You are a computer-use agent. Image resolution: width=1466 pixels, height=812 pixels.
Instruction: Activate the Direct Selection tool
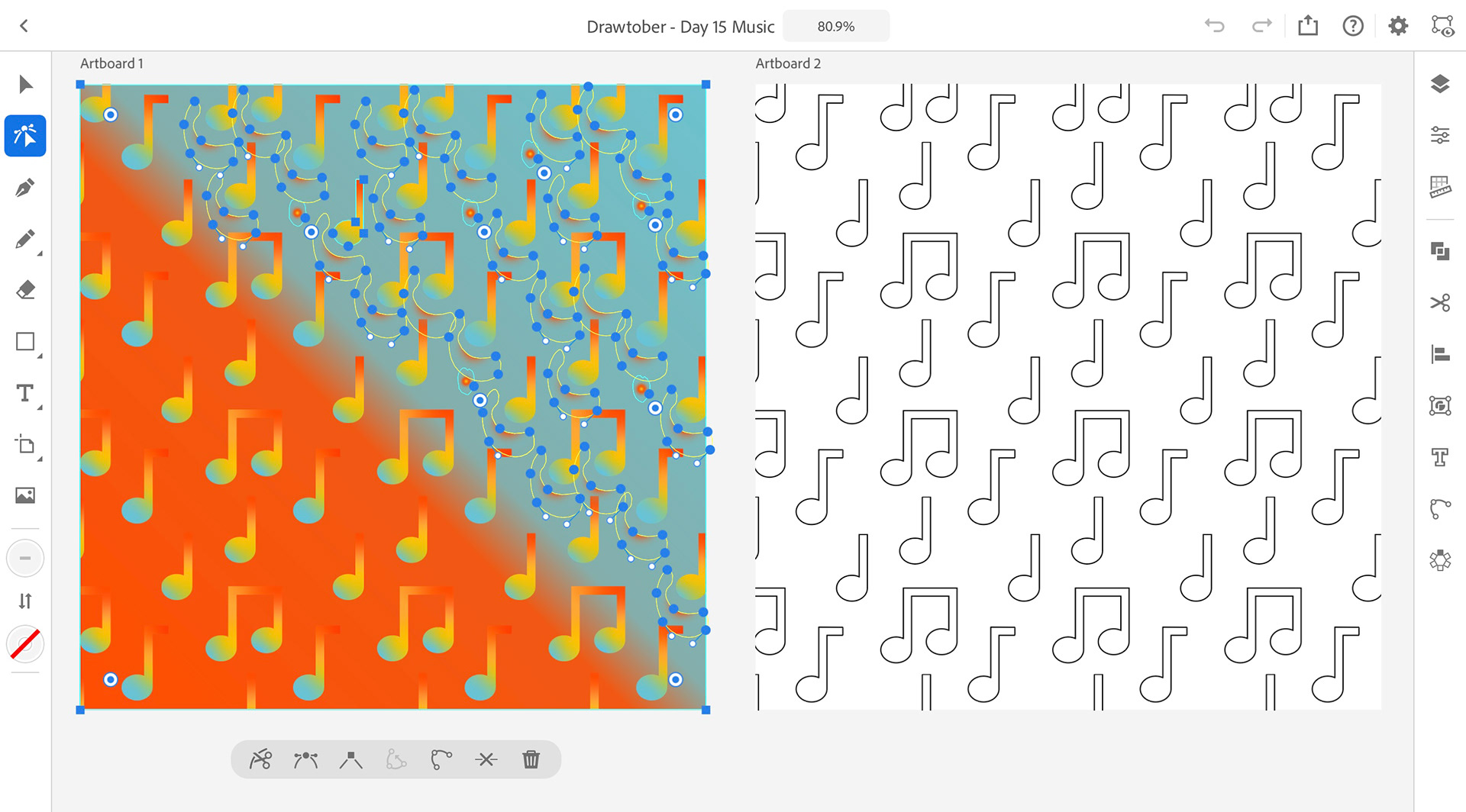tap(25, 136)
